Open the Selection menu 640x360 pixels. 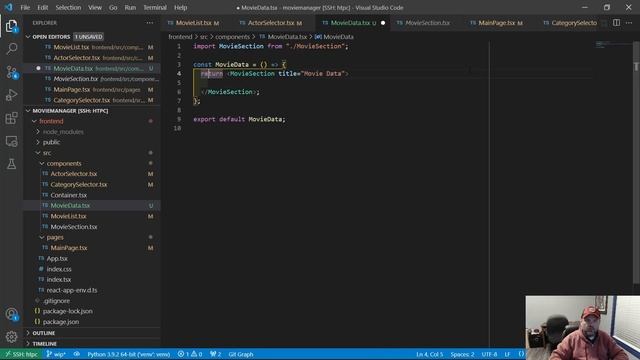(68, 7)
